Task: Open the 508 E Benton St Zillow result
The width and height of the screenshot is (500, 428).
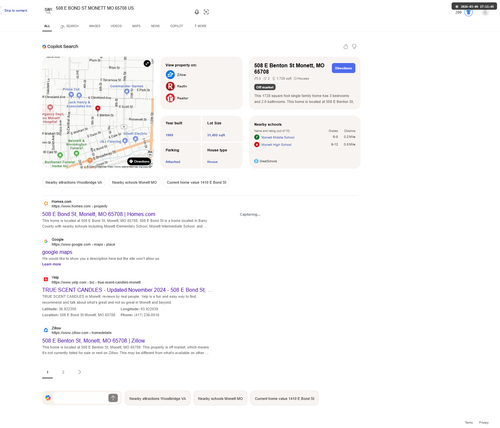Action: pyautogui.click(x=93, y=341)
